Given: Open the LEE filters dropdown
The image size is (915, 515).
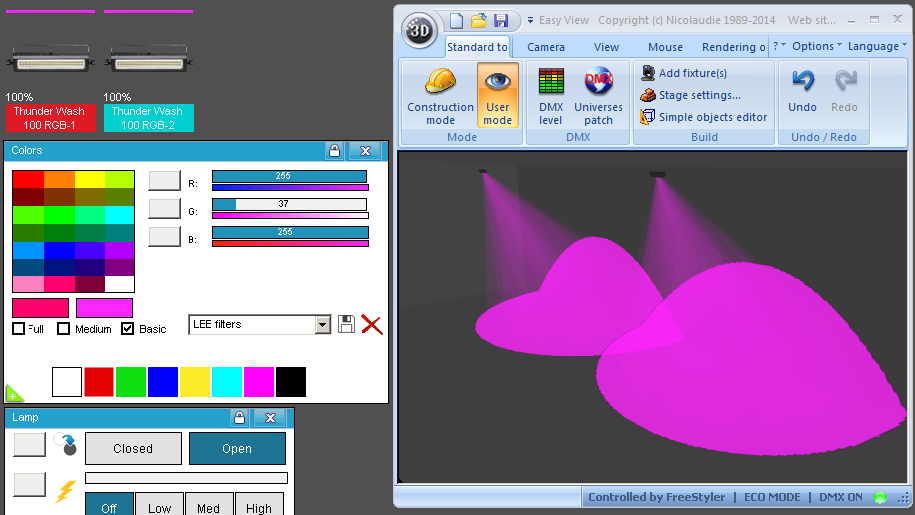Looking at the screenshot, I should [323, 325].
